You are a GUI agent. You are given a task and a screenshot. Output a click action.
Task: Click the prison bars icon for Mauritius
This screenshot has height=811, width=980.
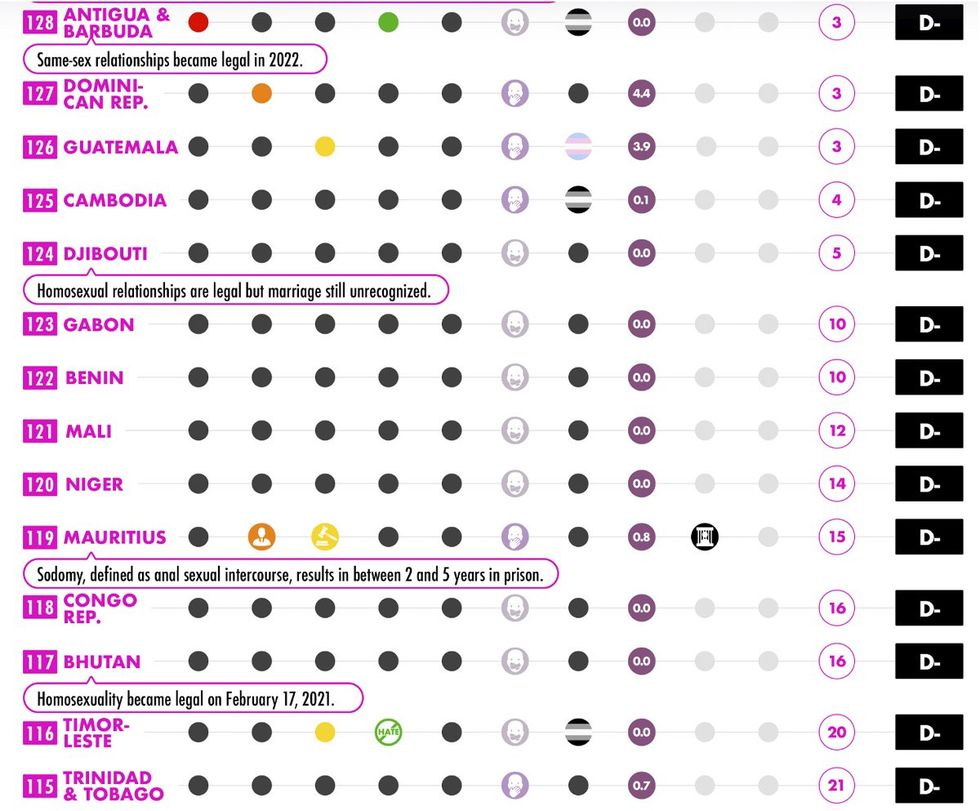[x=705, y=537]
